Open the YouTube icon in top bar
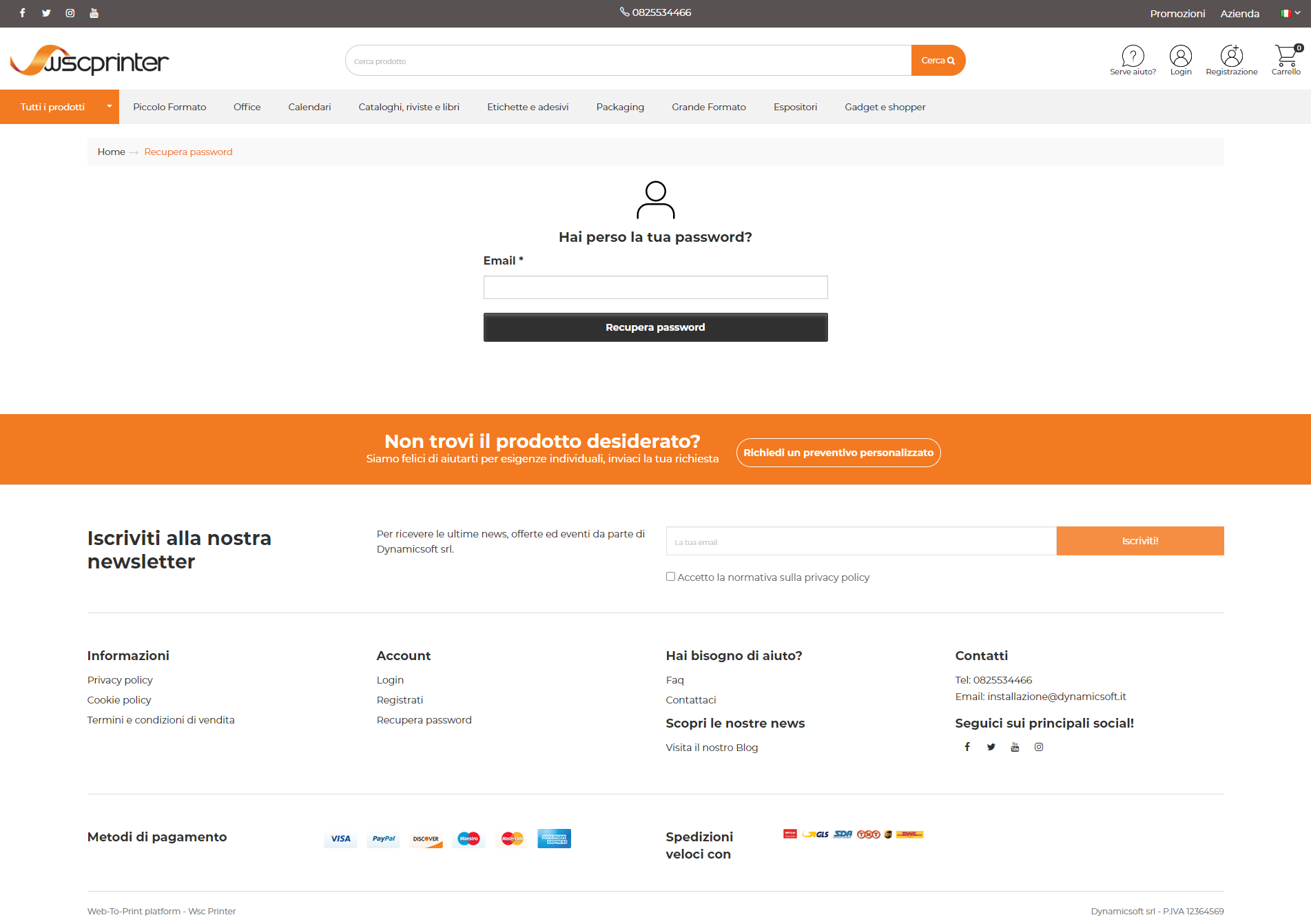The height and width of the screenshot is (924, 1311). [94, 13]
